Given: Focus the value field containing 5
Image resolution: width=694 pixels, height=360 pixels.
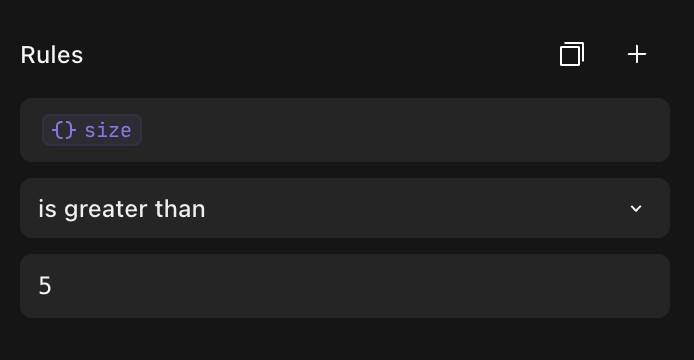Looking at the screenshot, I should point(345,286).
